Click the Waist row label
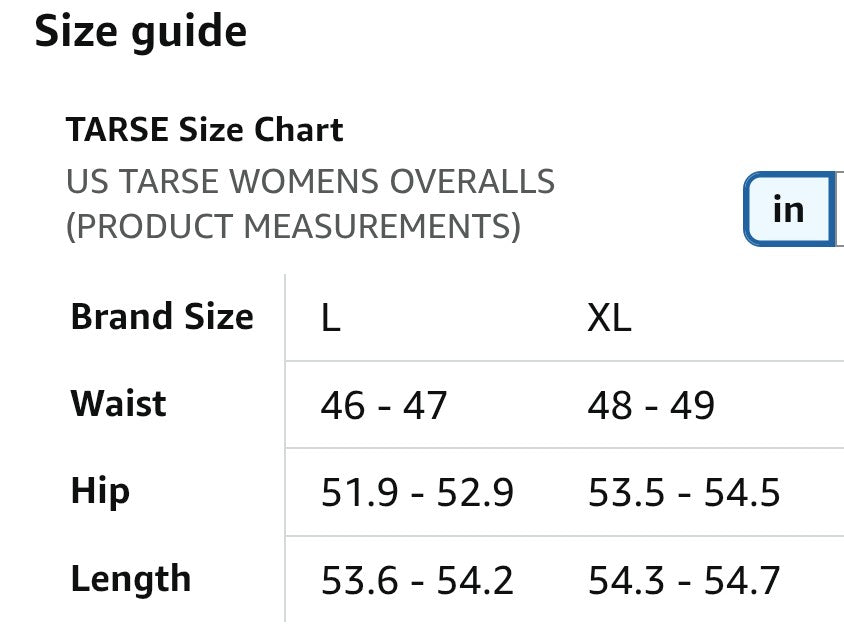 tap(118, 403)
